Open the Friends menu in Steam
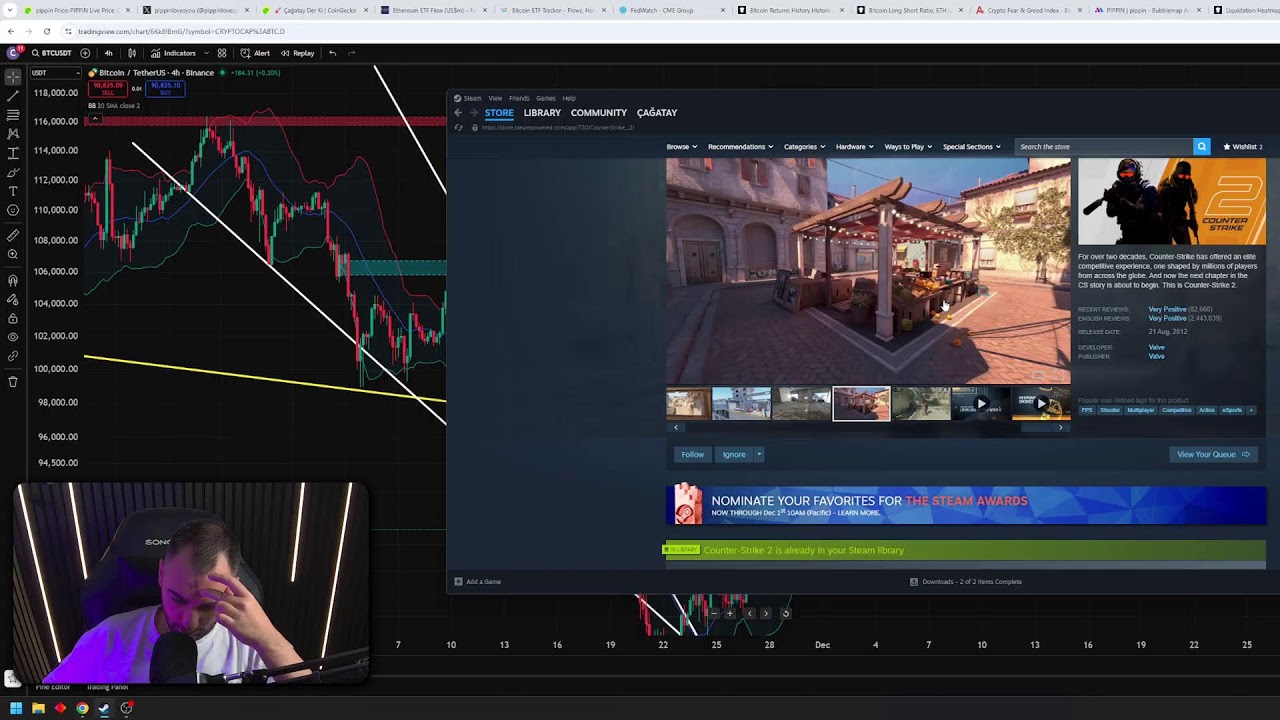This screenshot has width=1280, height=720. (519, 98)
